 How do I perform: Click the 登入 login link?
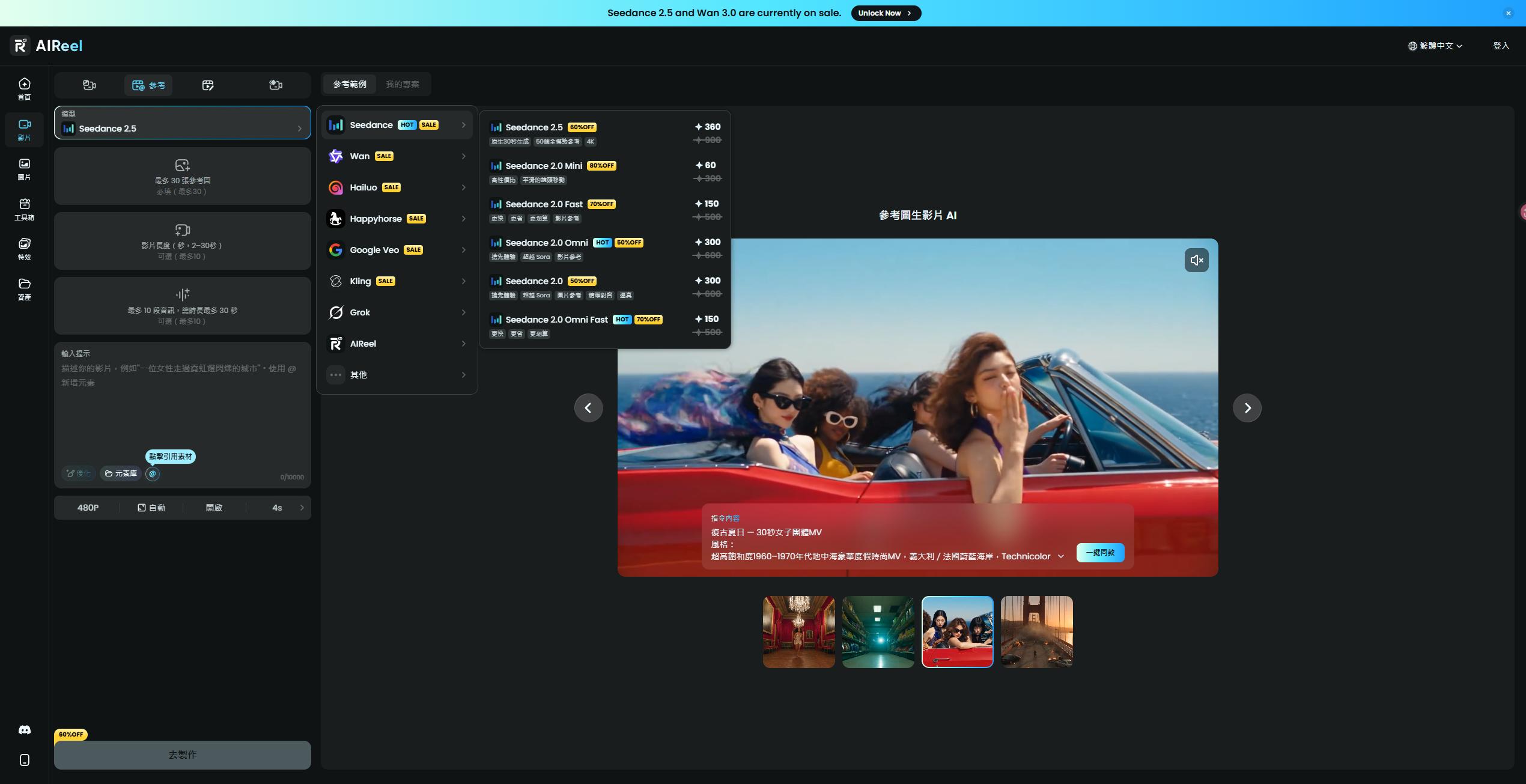[1501, 46]
